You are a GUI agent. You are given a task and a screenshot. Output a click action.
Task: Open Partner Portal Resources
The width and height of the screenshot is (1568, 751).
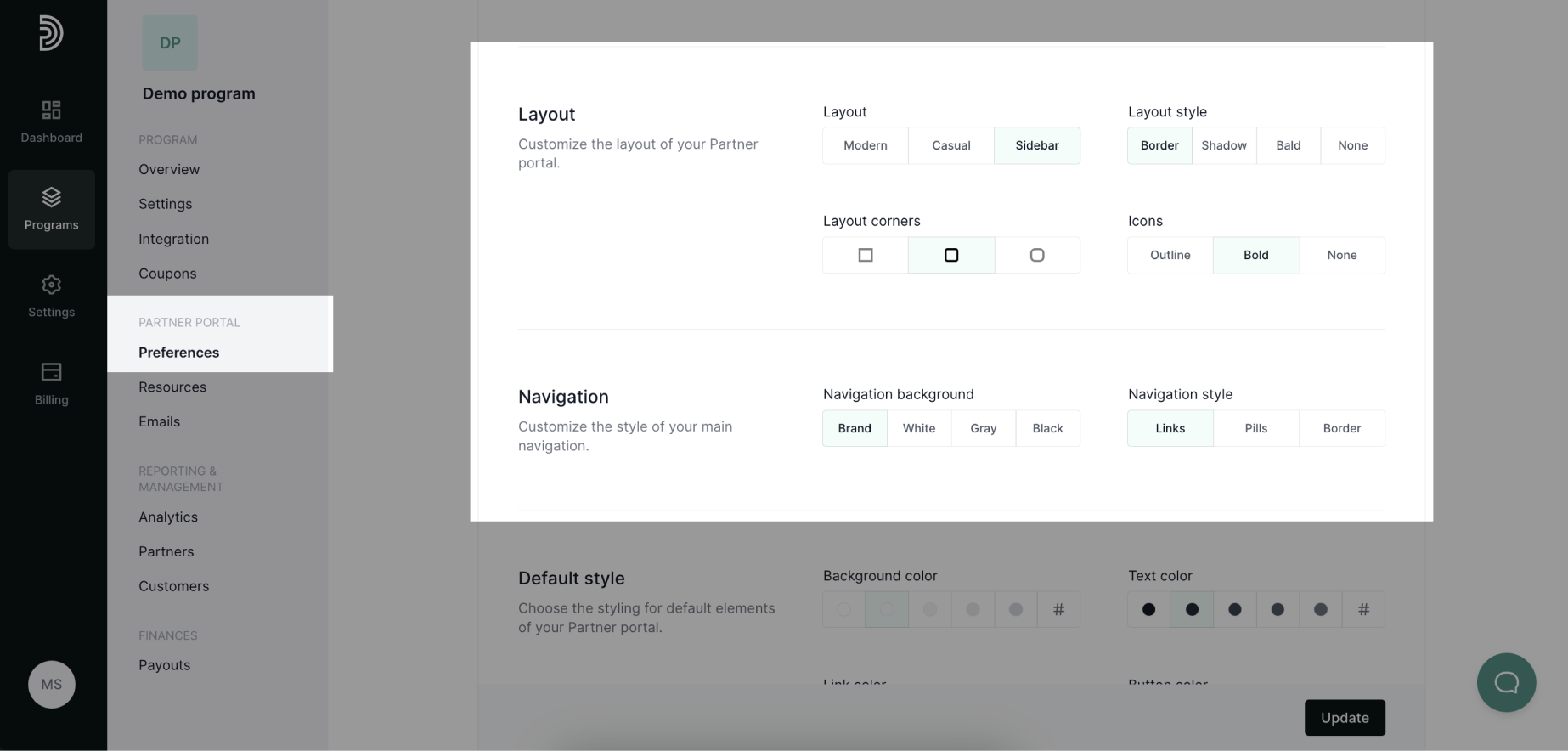pyautogui.click(x=172, y=387)
